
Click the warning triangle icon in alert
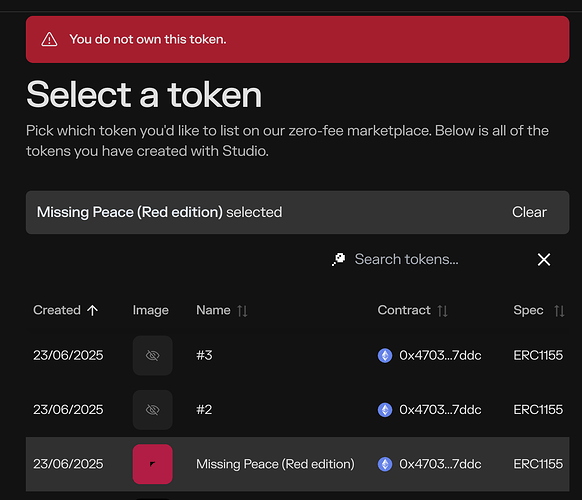point(49,39)
